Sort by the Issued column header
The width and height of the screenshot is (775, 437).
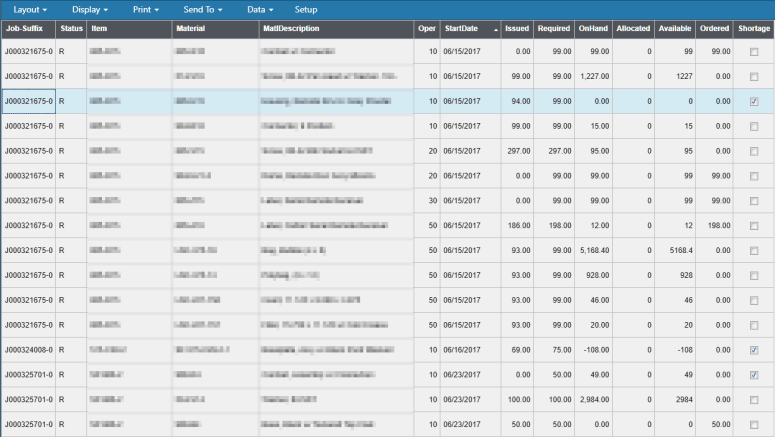pyautogui.click(x=517, y=29)
